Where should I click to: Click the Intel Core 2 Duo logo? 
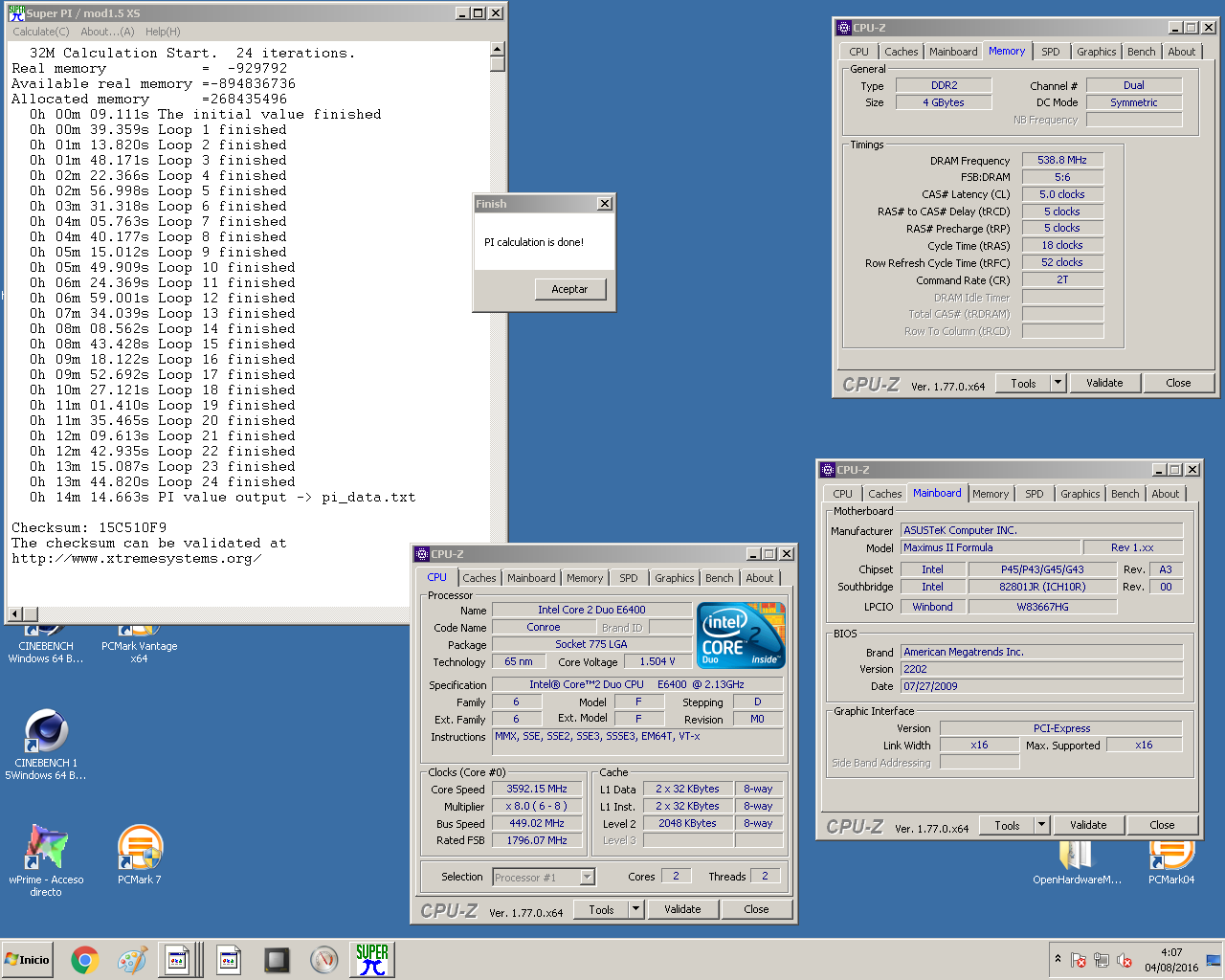(742, 635)
